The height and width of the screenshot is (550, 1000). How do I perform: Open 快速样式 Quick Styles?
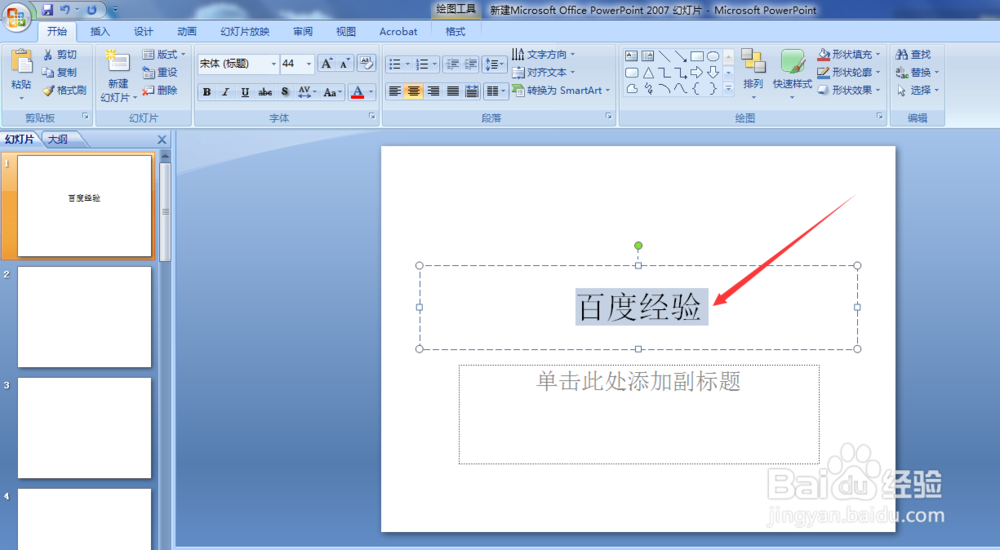click(792, 73)
